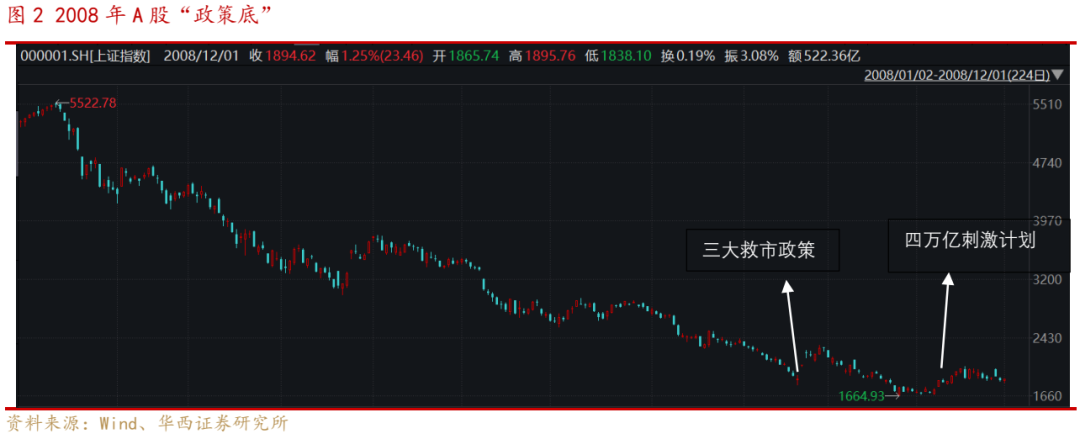Select the 000001.SH stock code label

point(50,56)
